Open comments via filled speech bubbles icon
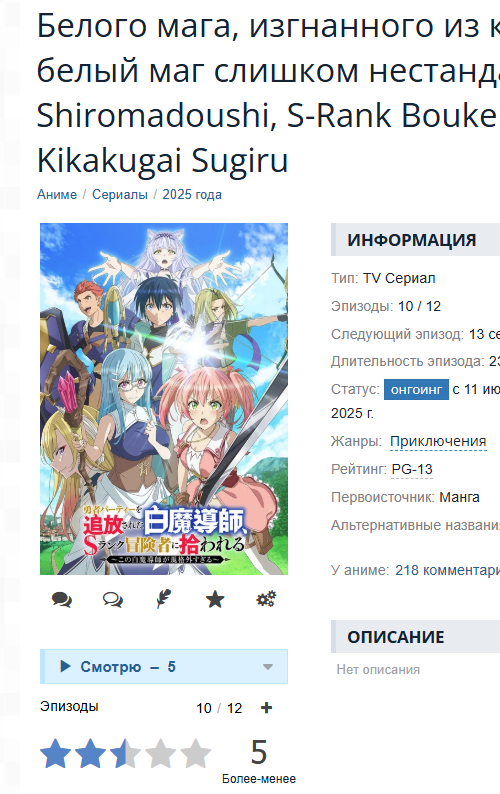Image resolution: width=500 pixels, height=794 pixels. coord(62,600)
